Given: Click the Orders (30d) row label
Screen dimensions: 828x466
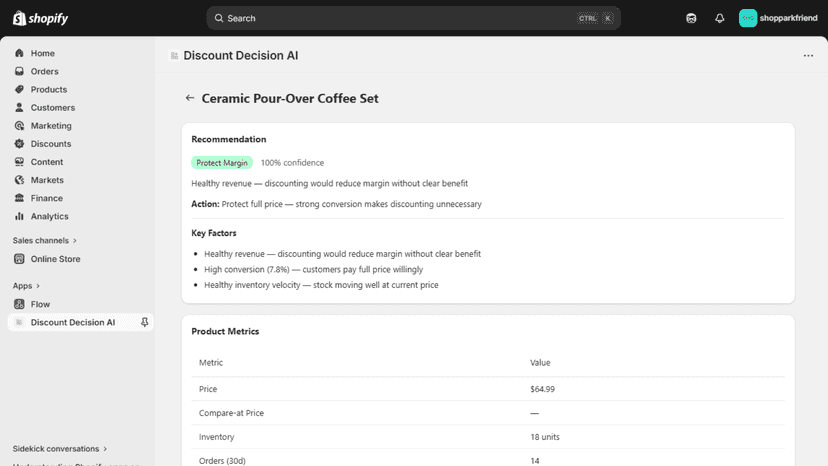Looking at the screenshot, I should (x=222, y=461).
